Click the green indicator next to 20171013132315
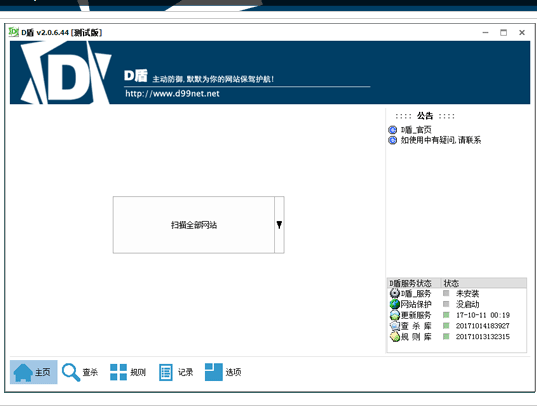Screen dimensions: 537x419 [446, 336]
